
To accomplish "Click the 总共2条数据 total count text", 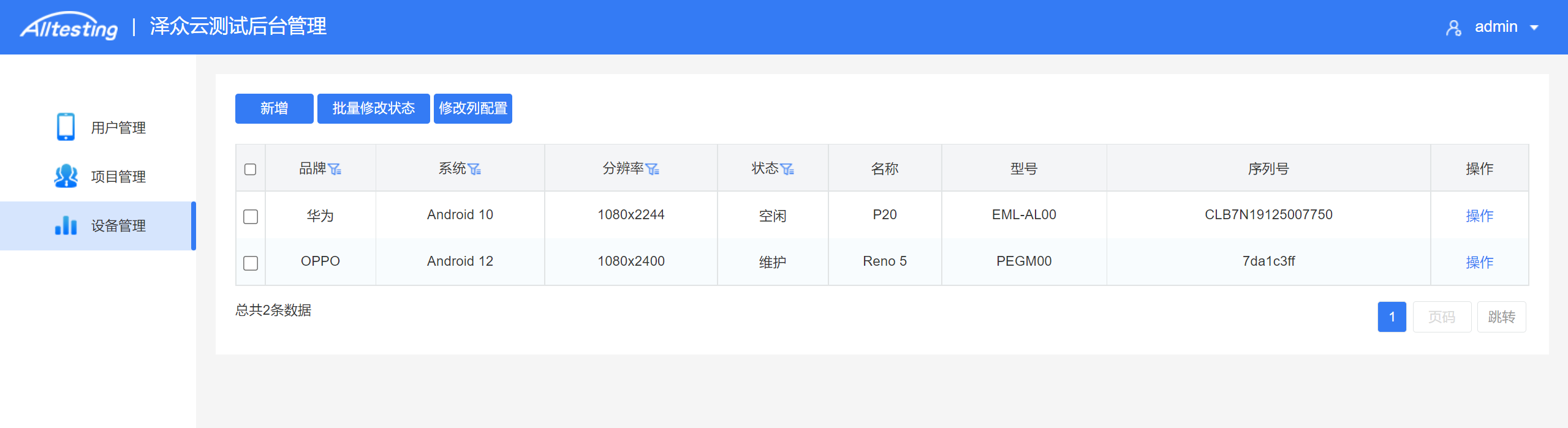I will pos(273,310).
